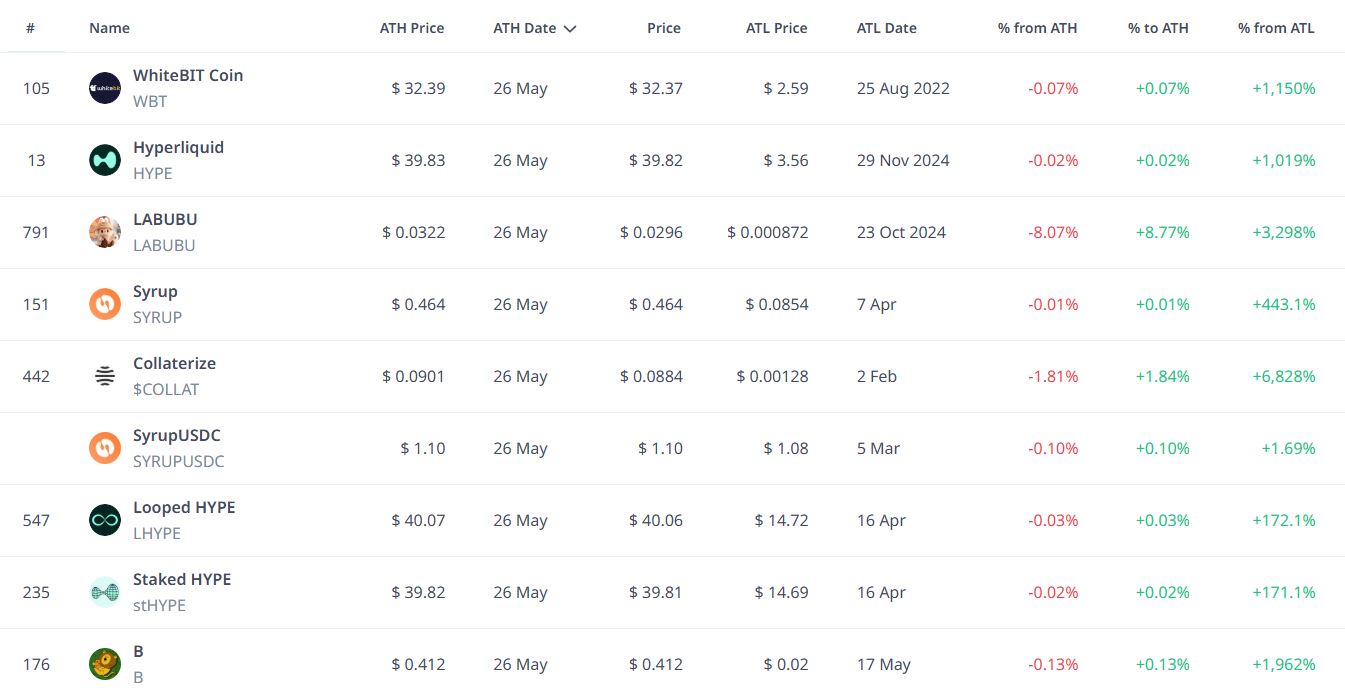1345x700 pixels.
Task: Click the WhiteBIT Coin logo icon
Action: 105,88
